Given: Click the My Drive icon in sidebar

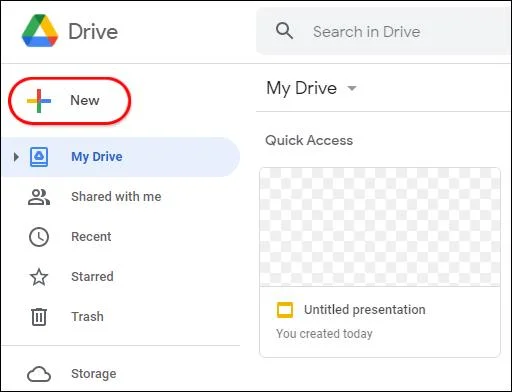Looking at the screenshot, I should coord(39,157).
